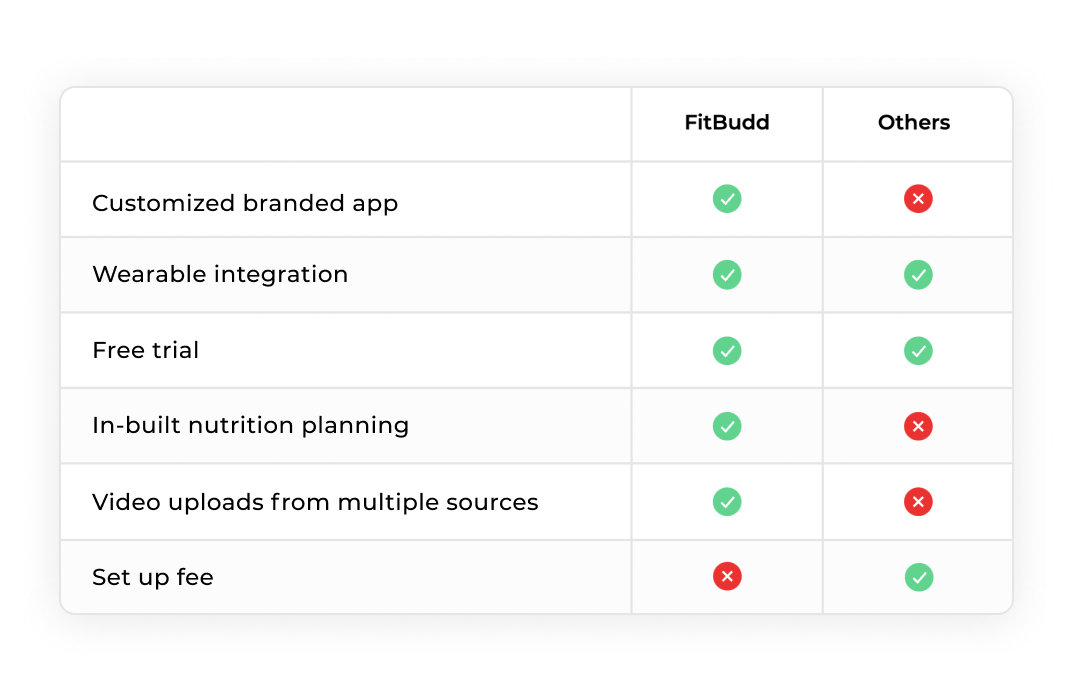The image size is (1074, 700).
Task: Click Others checkmark for Free trial
Action: (x=918, y=351)
